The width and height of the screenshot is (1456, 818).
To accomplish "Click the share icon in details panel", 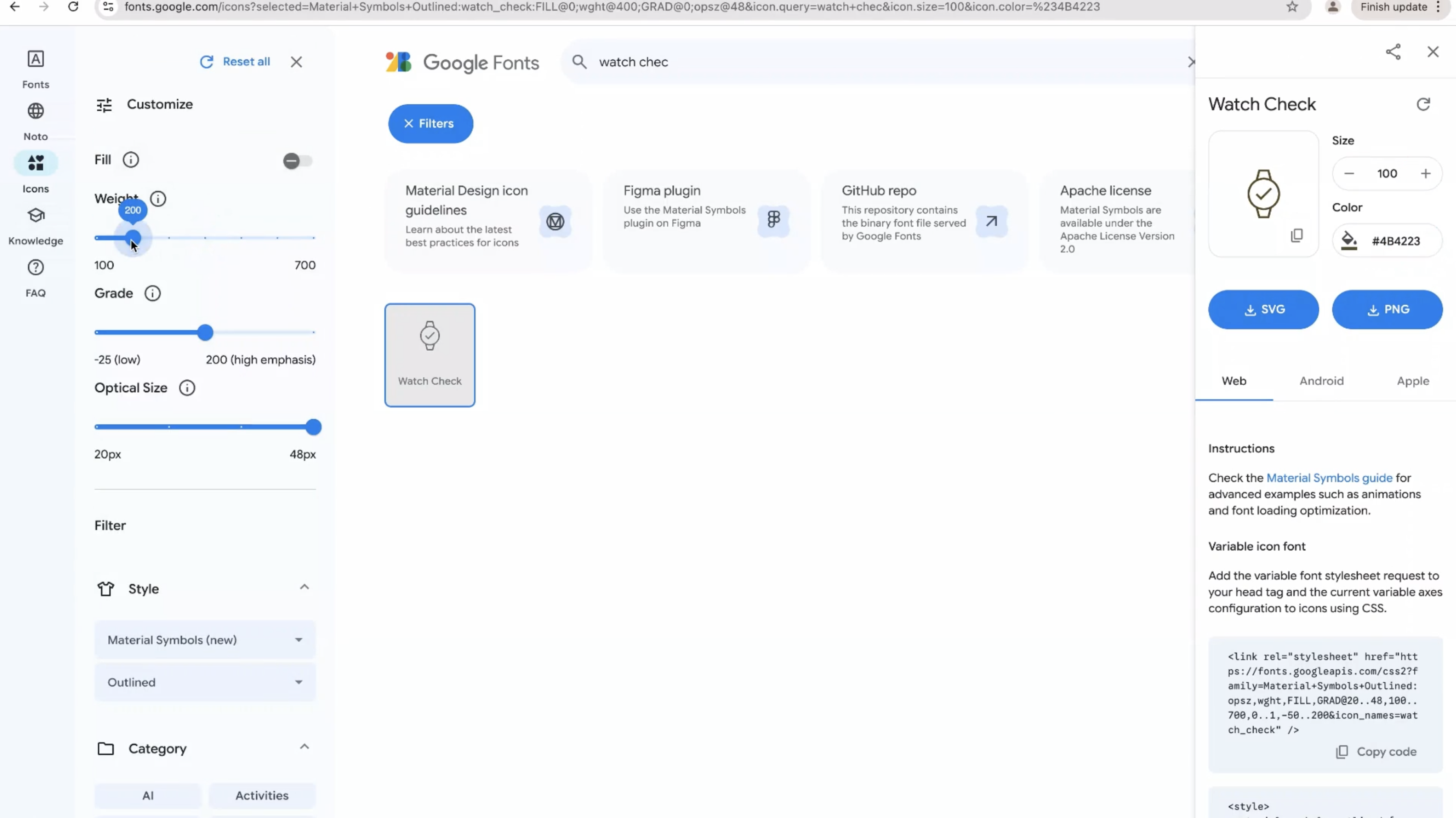I will 1393,52.
